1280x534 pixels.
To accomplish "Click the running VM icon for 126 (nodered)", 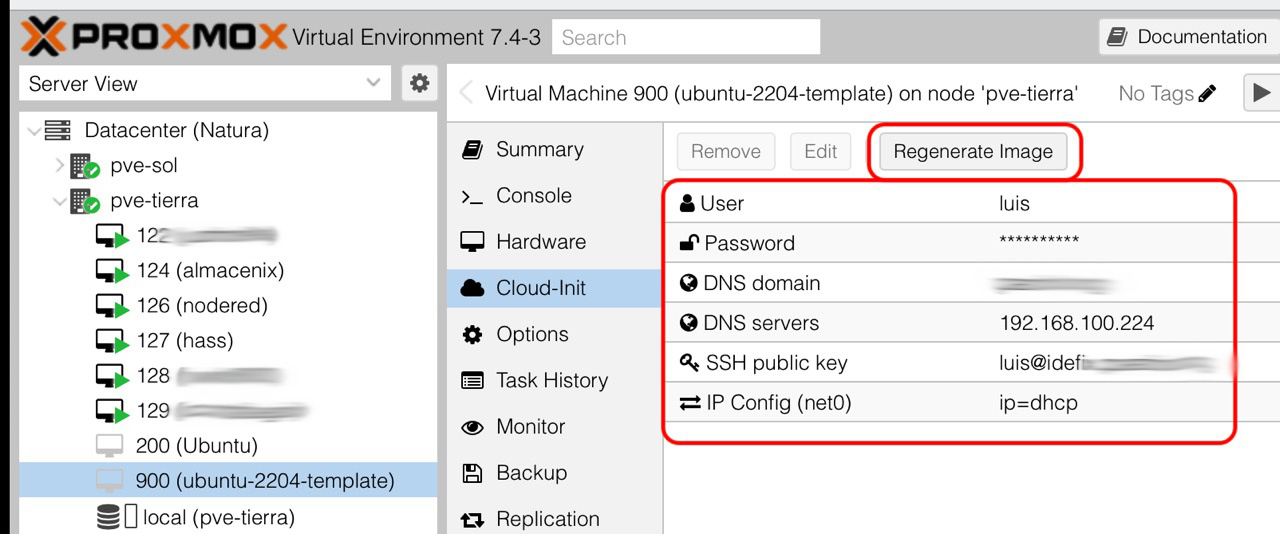I will [x=112, y=306].
